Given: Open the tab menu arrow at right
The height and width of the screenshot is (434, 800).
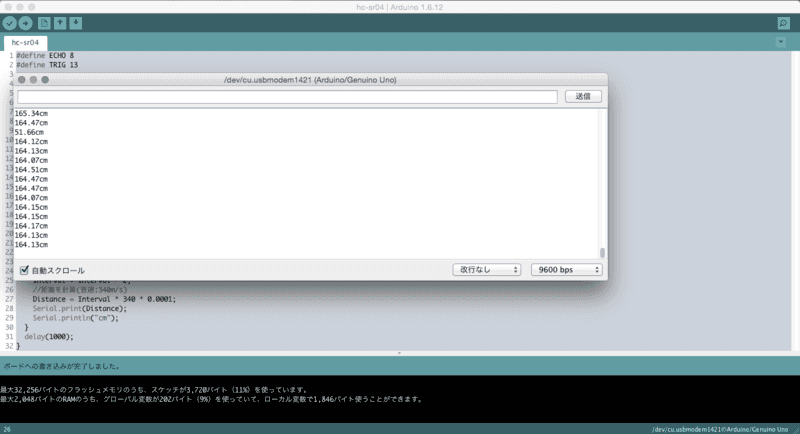Looking at the screenshot, I should [781, 42].
